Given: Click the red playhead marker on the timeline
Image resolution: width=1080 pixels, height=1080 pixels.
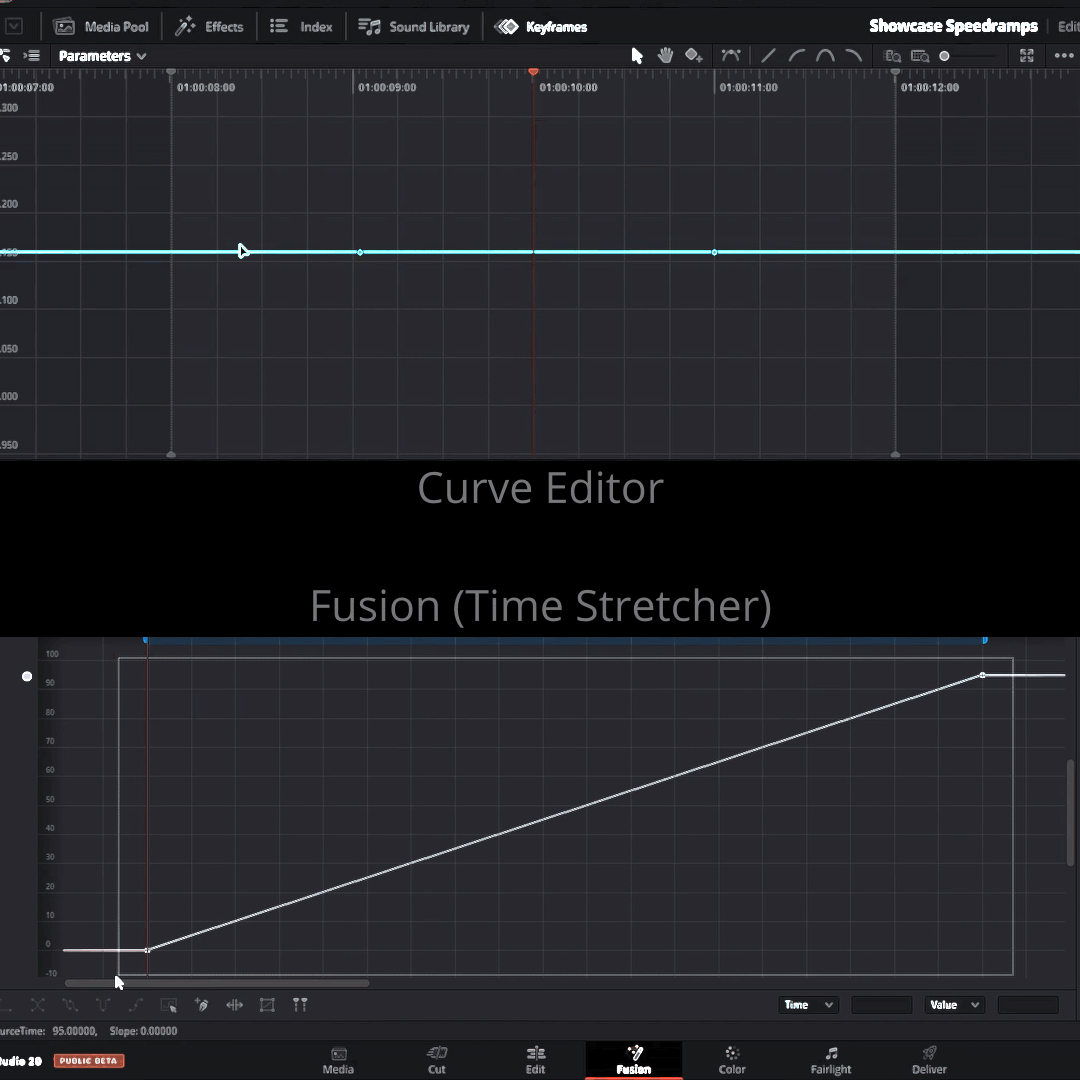Looking at the screenshot, I should coord(533,72).
